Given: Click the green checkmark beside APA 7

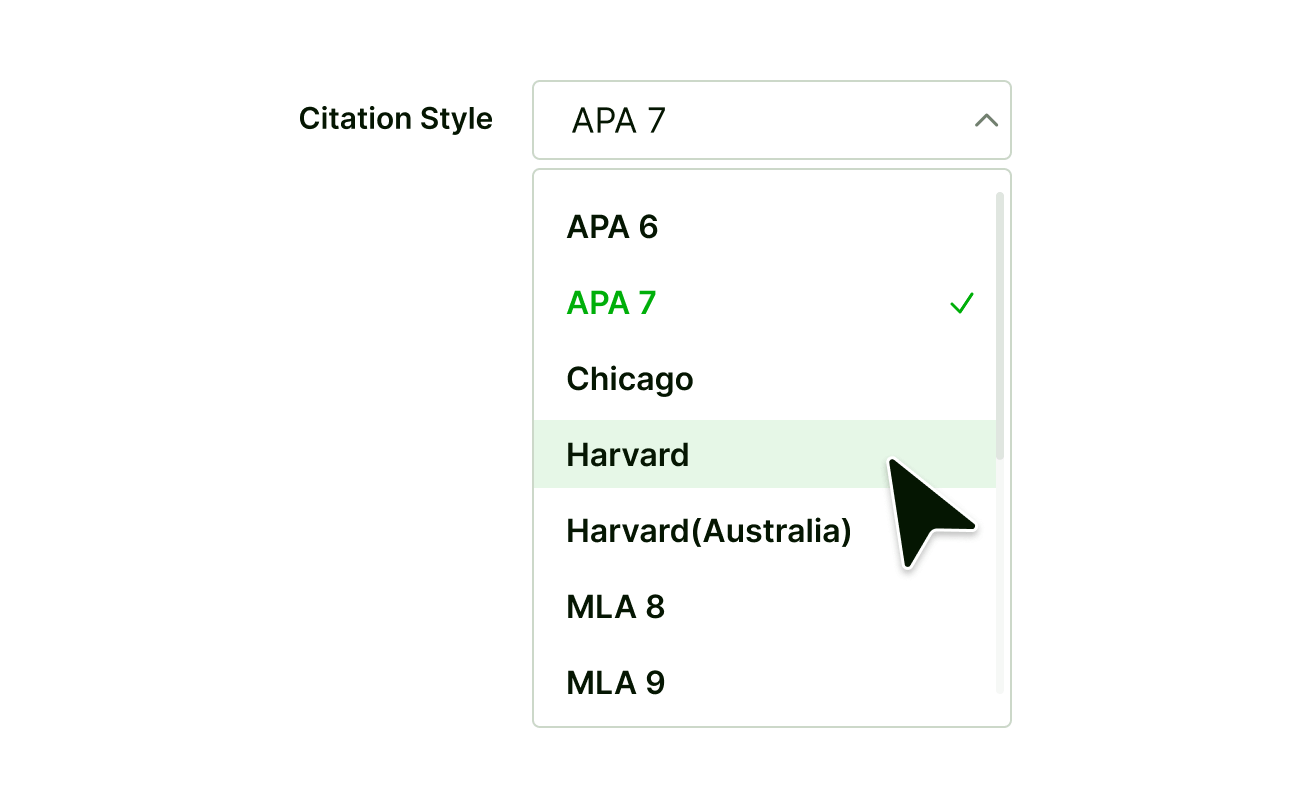Looking at the screenshot, I should [961, 303].
